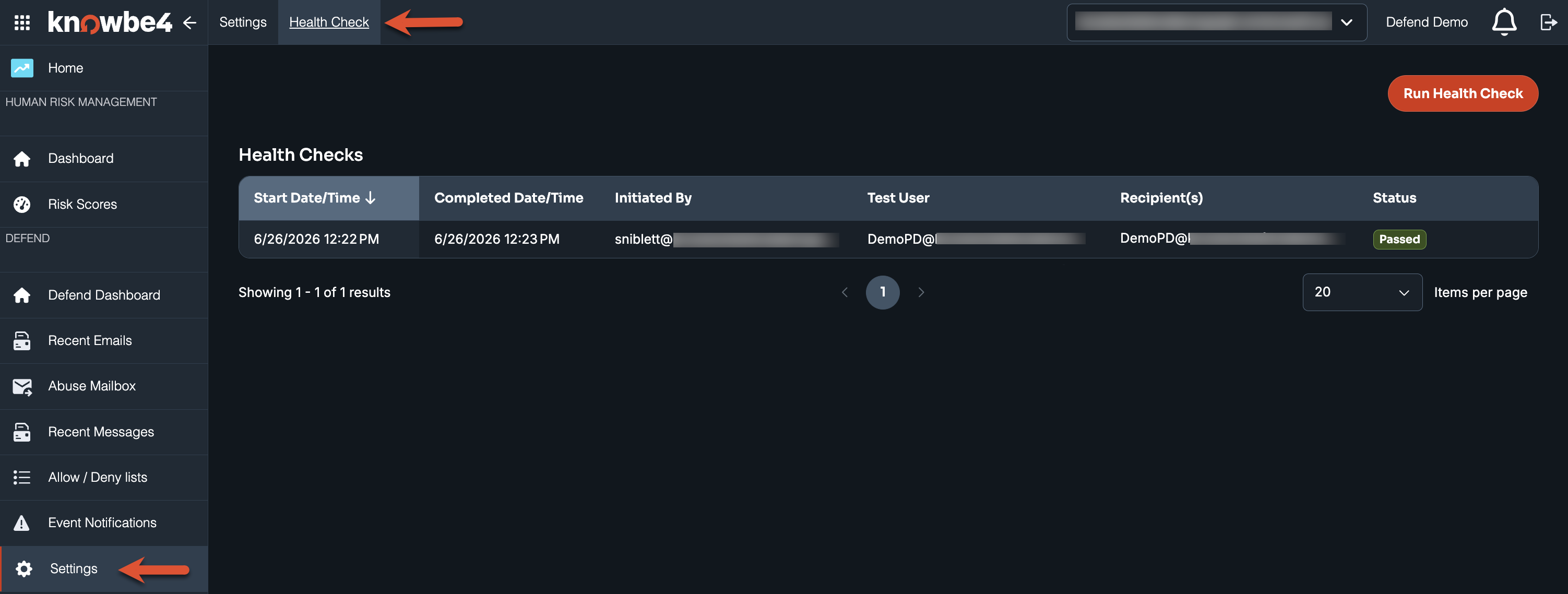This screenshot has height=594, width=1568.
Task: Open Recent Messages in the sidebar
Action: coord(104,432)
